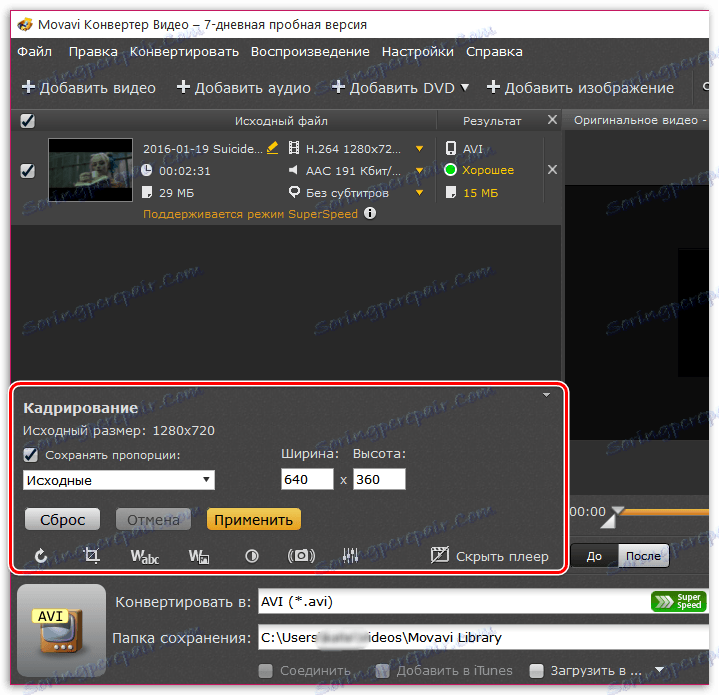This screenshot has width=719, height=695.
Task: Open the File menu
Action: coord(34,51)
